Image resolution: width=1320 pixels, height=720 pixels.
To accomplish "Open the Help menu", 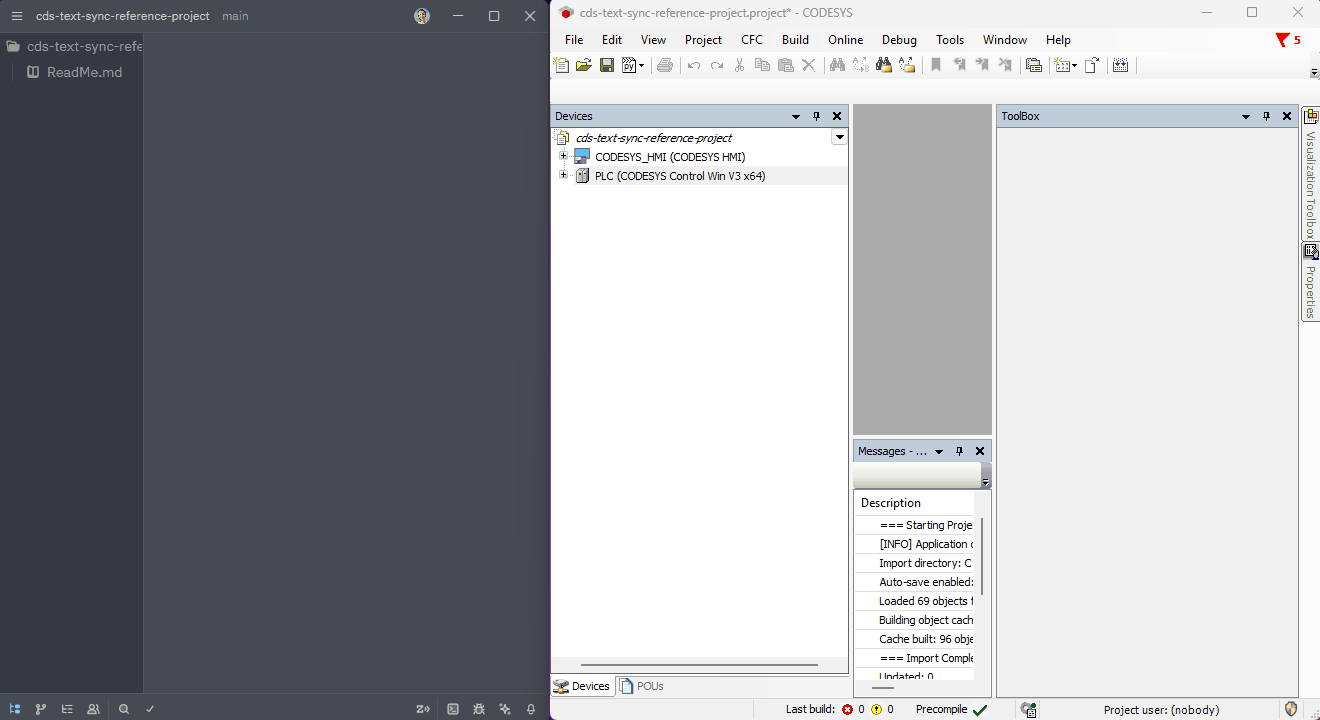I will click(x=1058, y=40).
